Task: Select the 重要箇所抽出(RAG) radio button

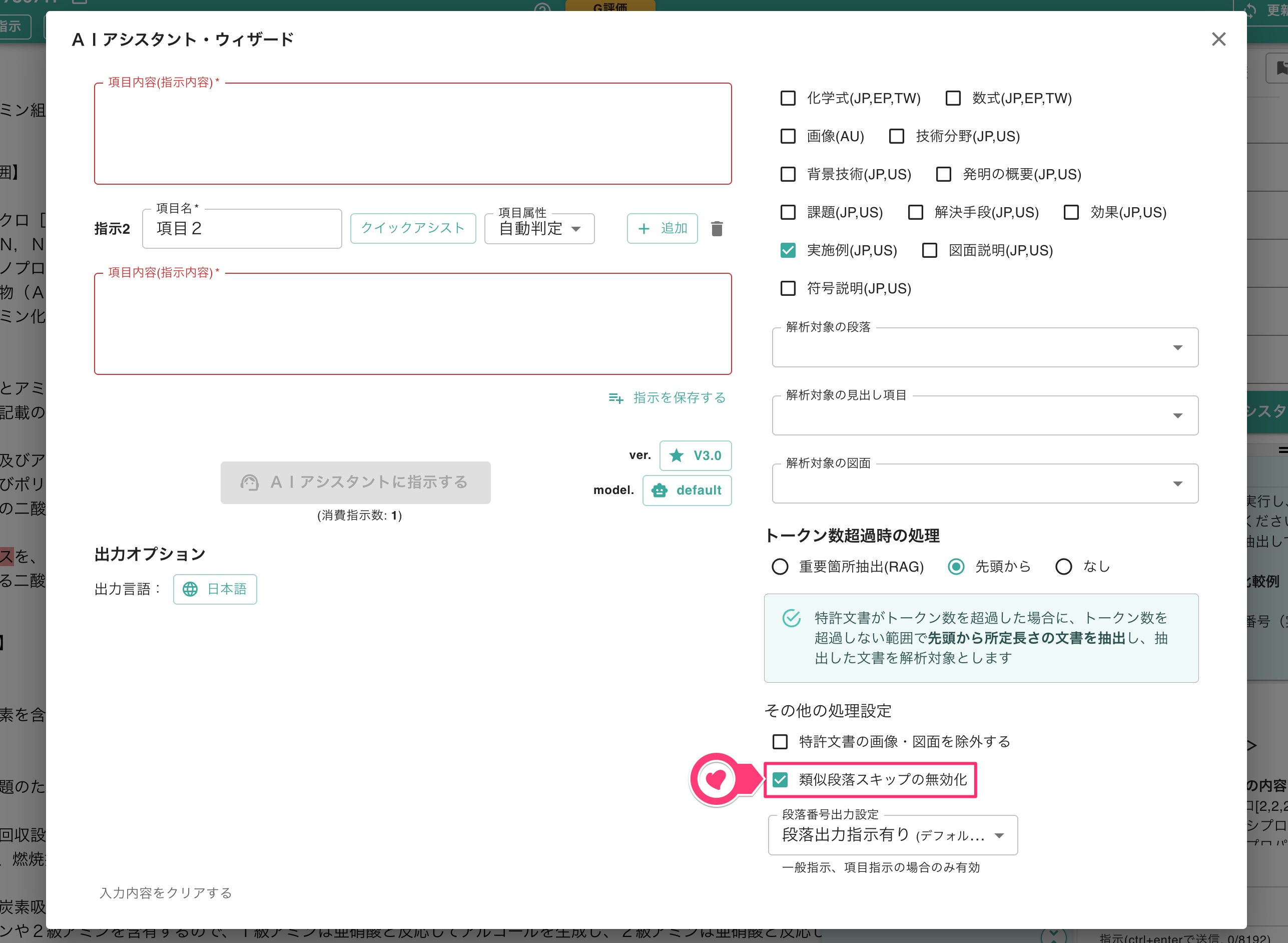Action: (x=780, y=566)
